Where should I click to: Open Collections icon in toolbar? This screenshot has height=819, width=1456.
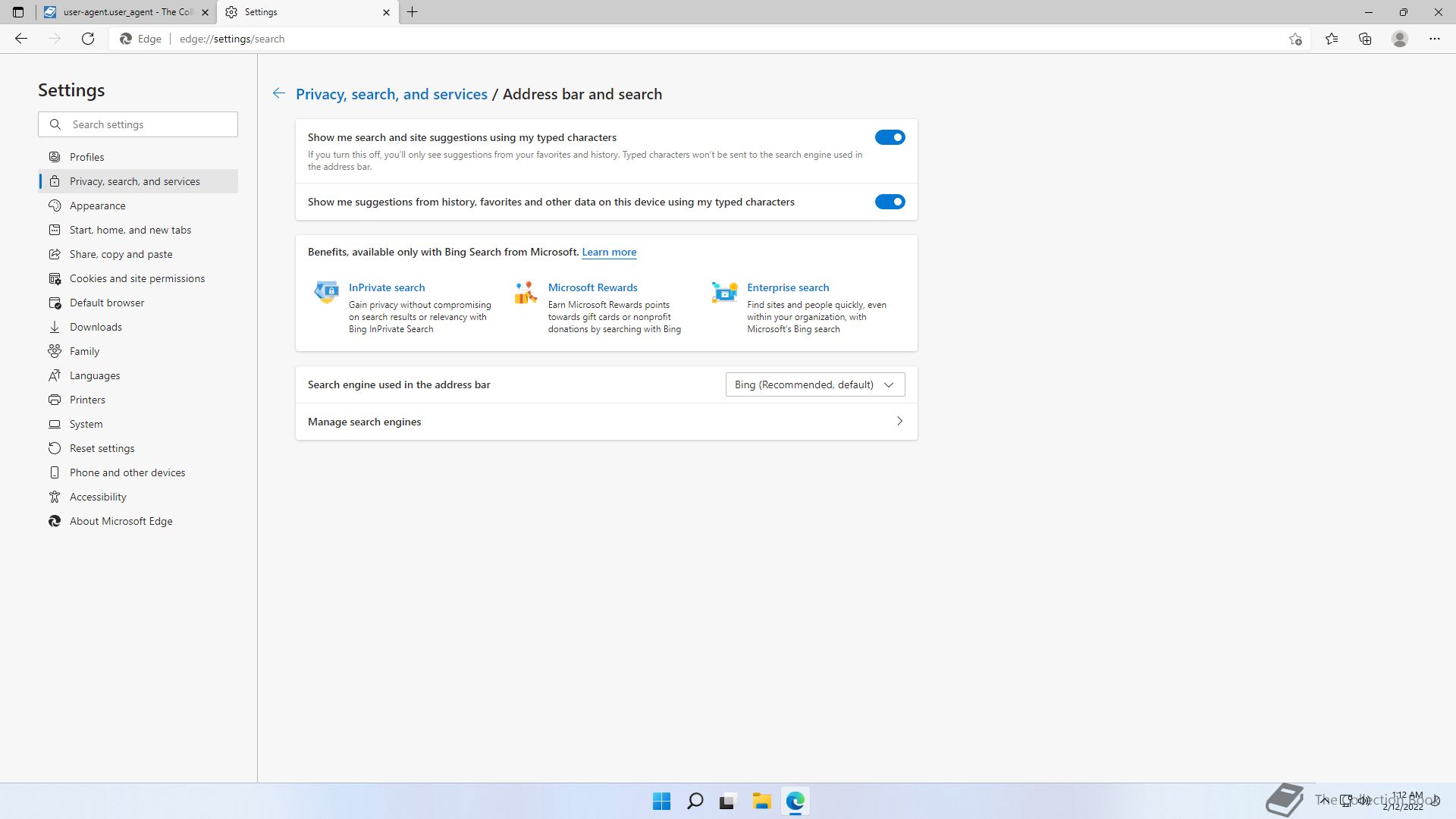click(x=1365, y=39)
